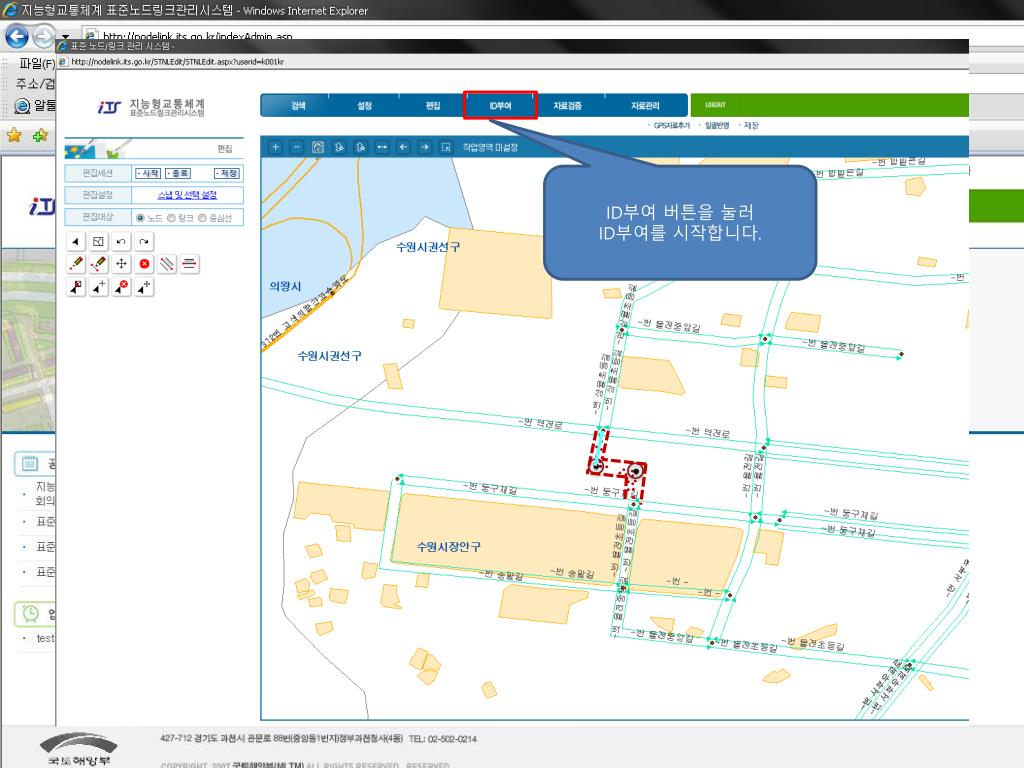Select the 링크 radio button
The image size is (1024, 768).
click(x=171, y=218)
